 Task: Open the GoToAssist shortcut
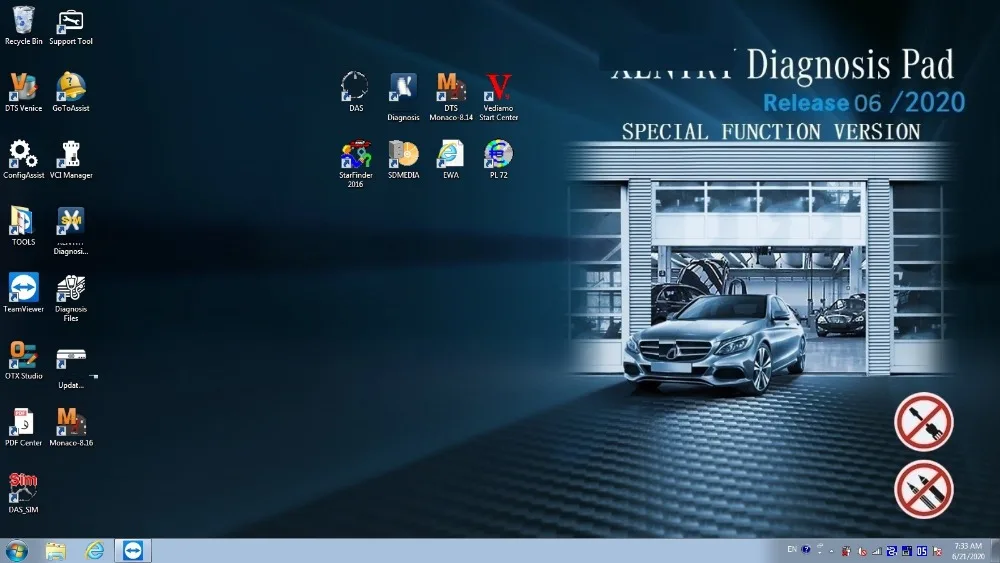click(71, 92)
